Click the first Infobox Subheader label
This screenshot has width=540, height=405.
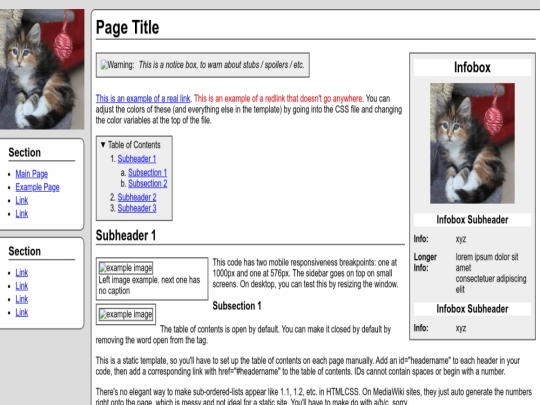point(472,220)
